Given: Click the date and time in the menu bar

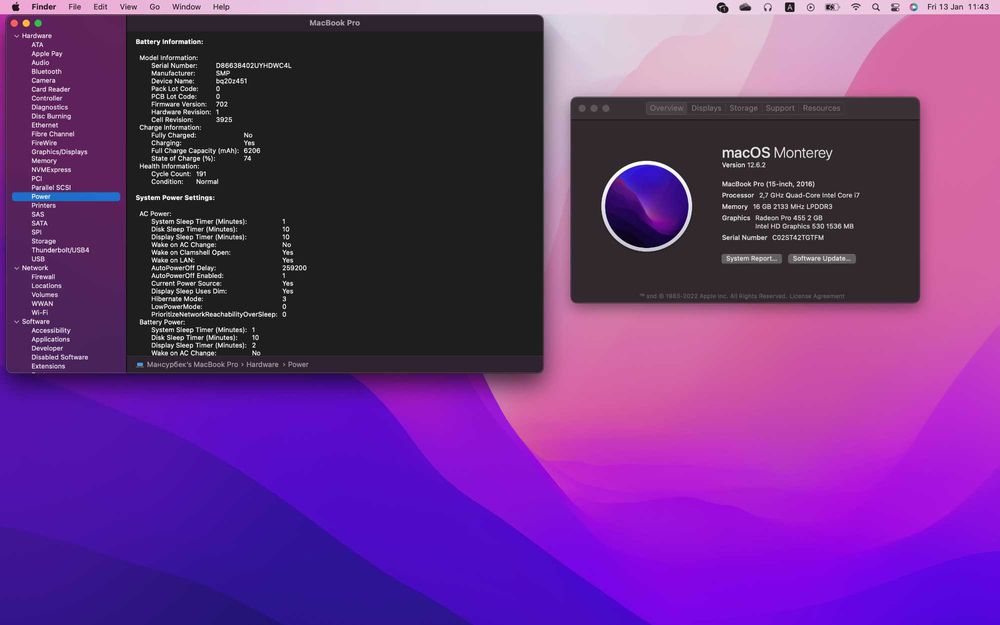Looking at the screenshot, I should [x=958, y=7].
